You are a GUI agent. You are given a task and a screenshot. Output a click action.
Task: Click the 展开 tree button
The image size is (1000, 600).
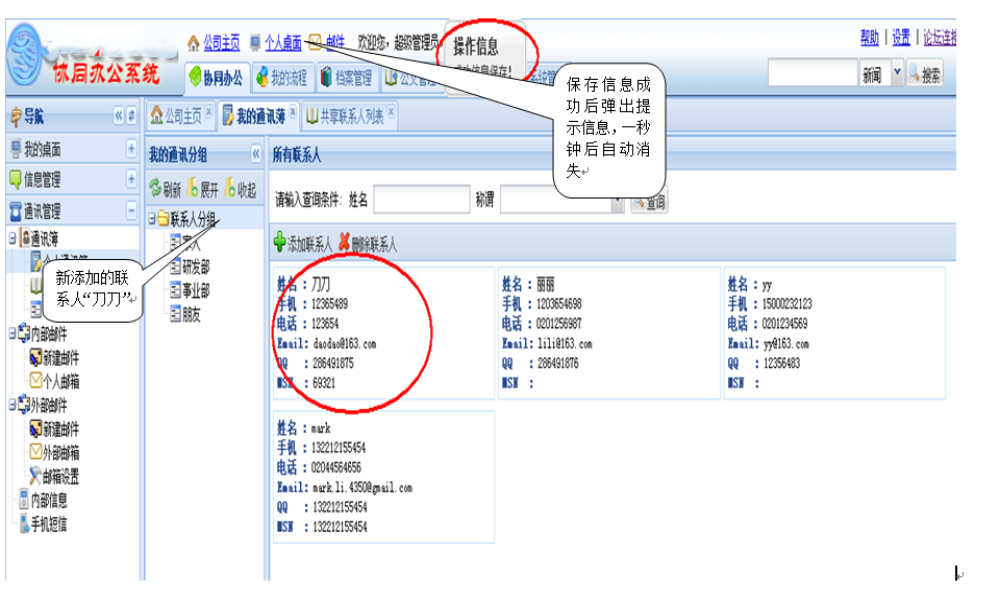point(203,189)
